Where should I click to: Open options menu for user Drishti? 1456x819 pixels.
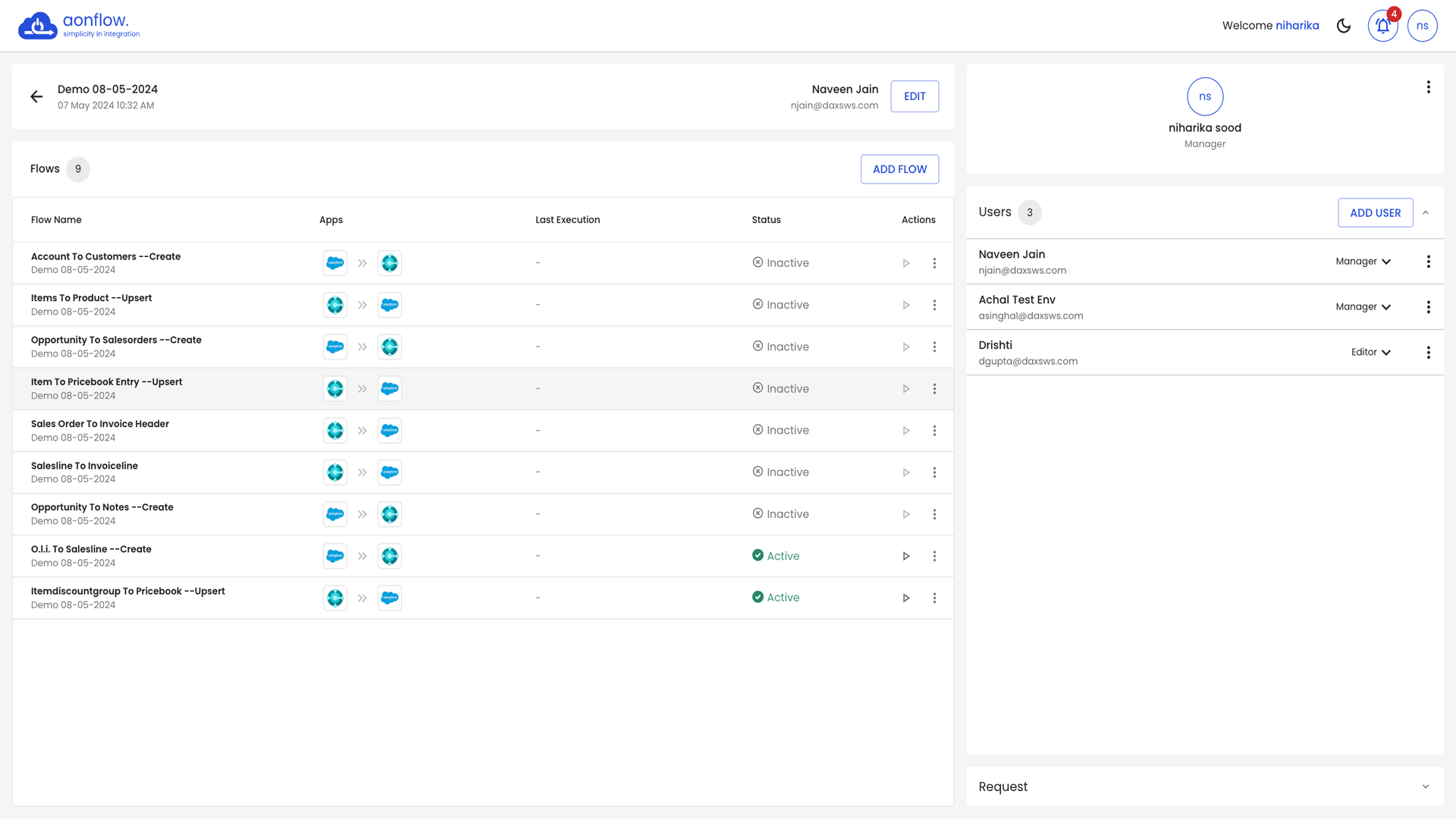point(1428,353)
